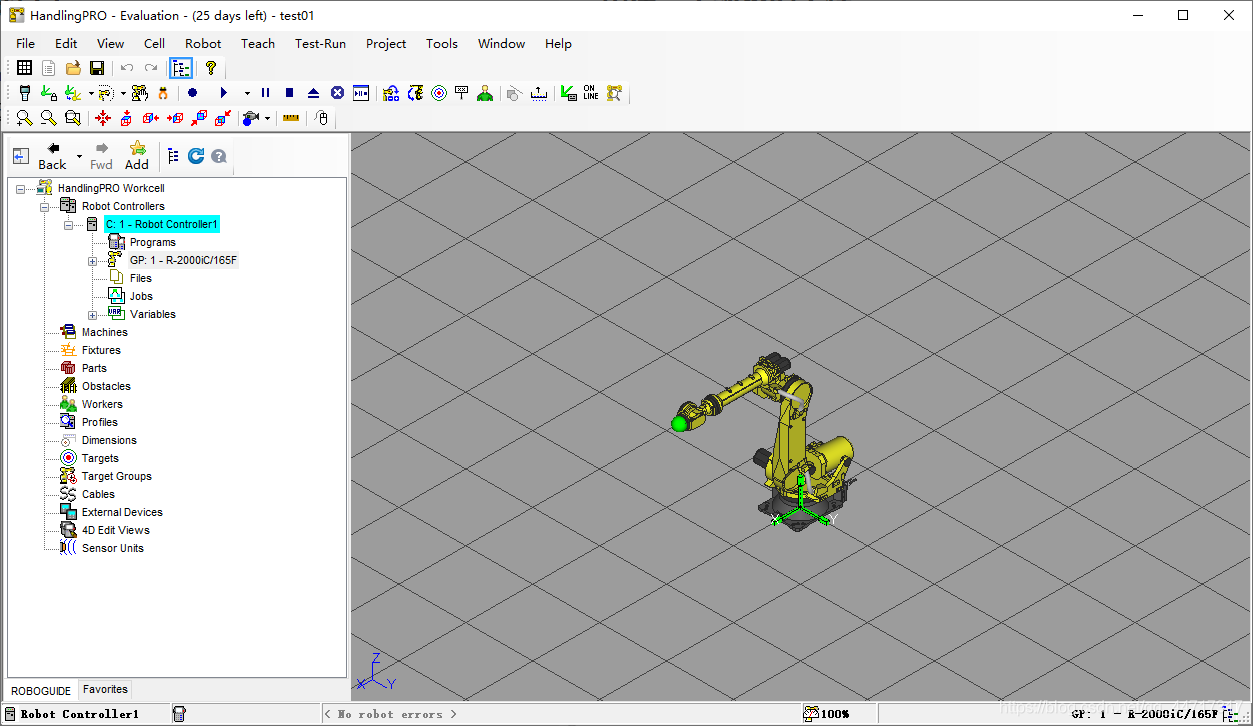Center the view with red arrows icon
This screenshot has height=726, width=1253.
coord(103,118)
